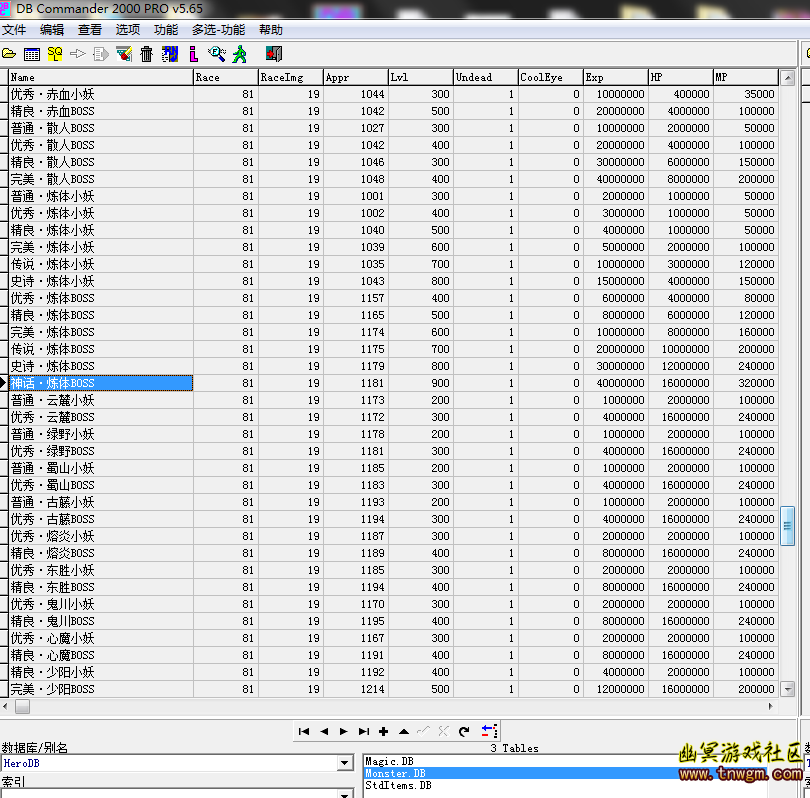Click the vertical scrollbar thumb
Screen dimensions: 810x798
pyautogui.click(x=788, y=526)
